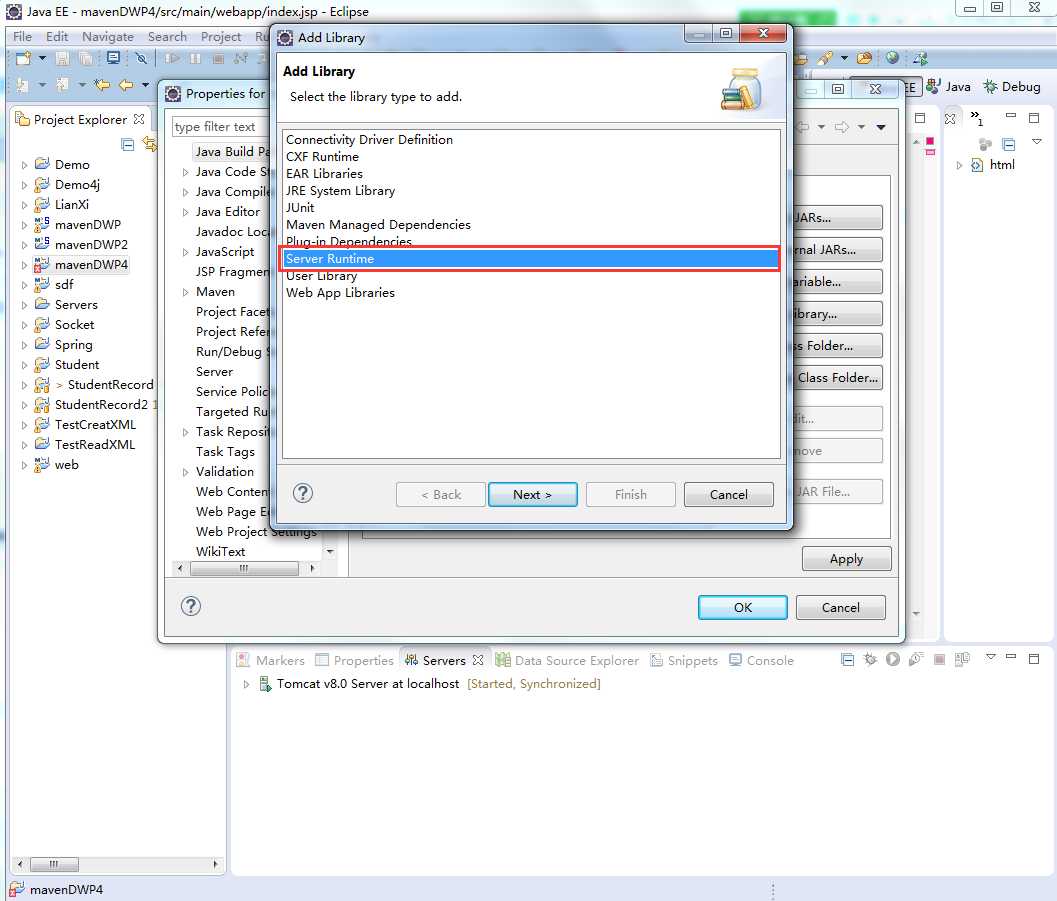The image size is (1057, 901).
Task: Switch to Java perspective
Action: tap(949, 86)
